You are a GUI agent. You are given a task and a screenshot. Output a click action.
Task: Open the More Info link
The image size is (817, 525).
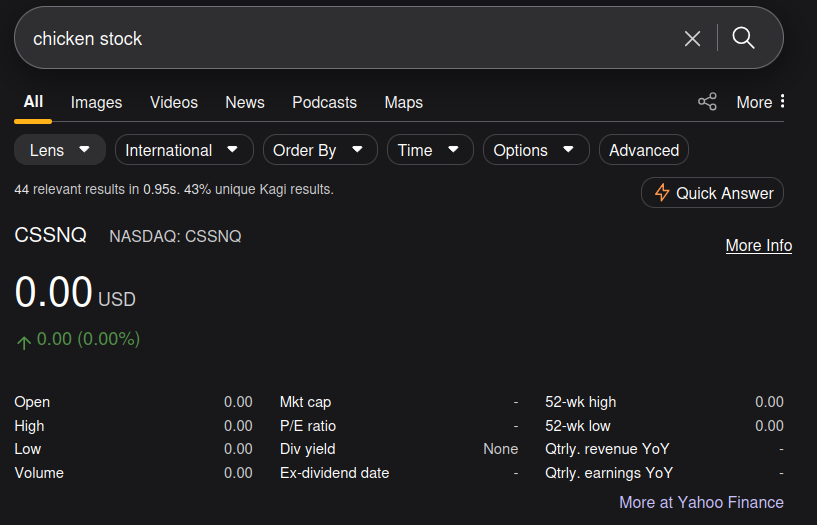pyautogui.click(x=758, y=245)
